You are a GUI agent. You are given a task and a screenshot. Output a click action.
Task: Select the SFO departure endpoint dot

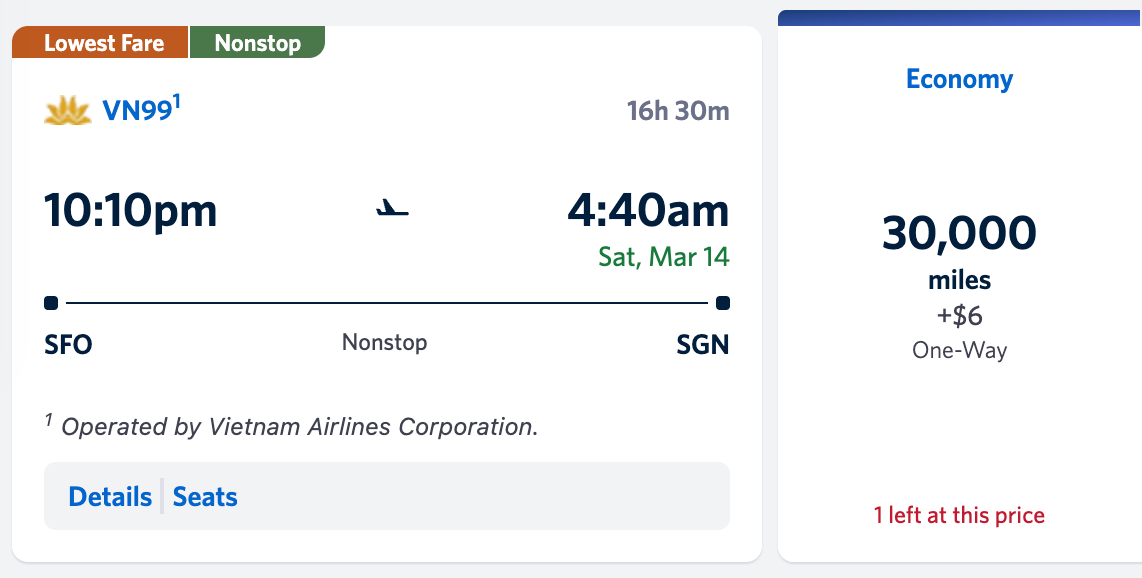point(53,302)
